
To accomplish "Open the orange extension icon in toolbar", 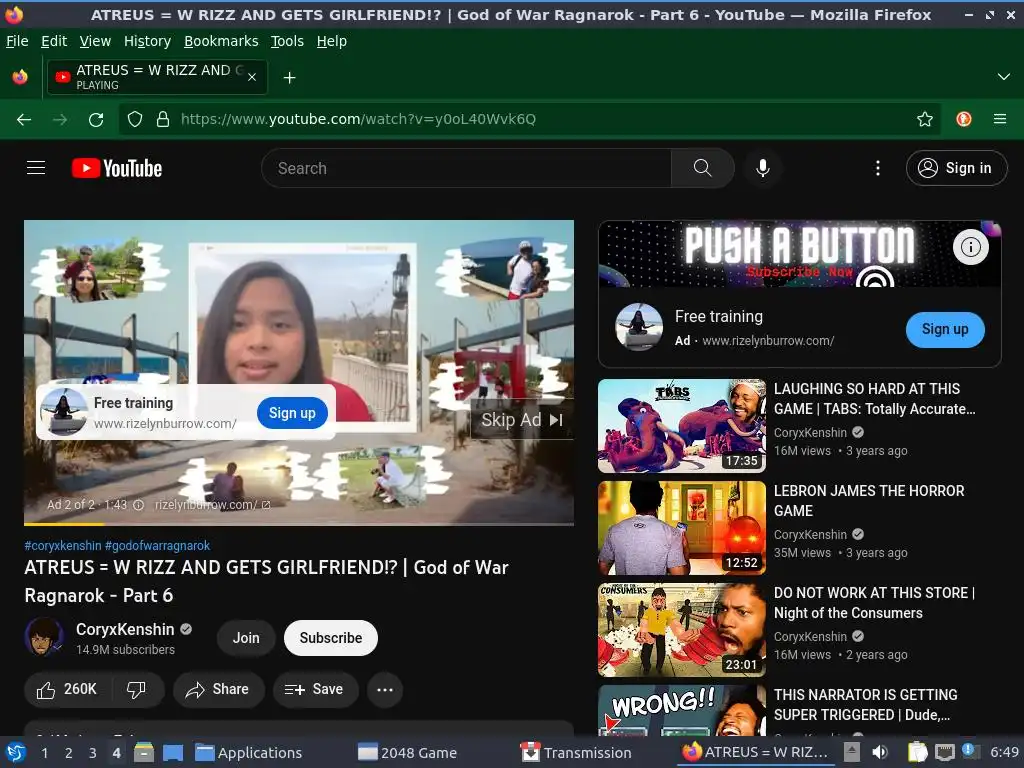I will 964,119.
